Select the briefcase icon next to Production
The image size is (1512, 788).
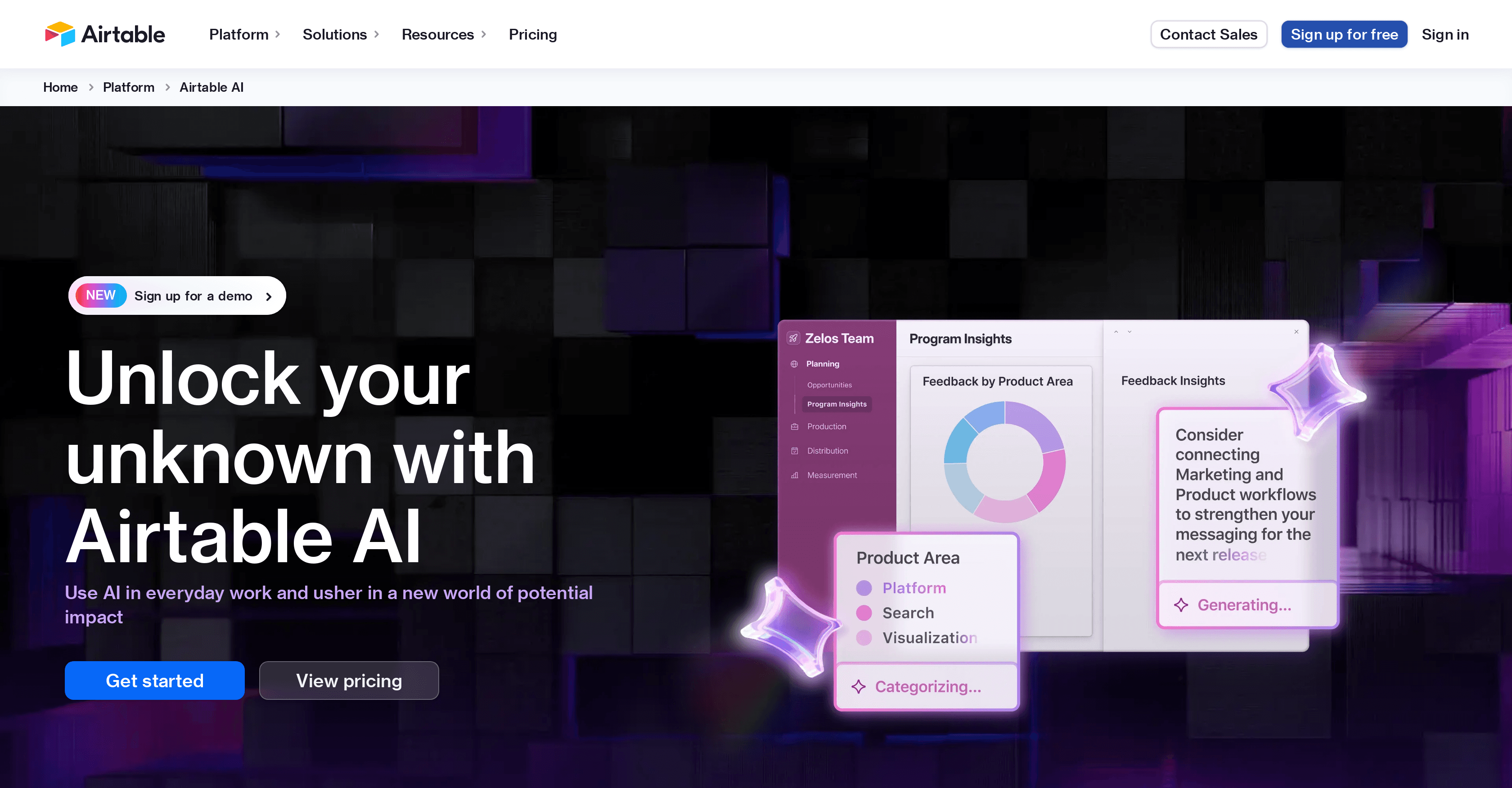(794, 426)
